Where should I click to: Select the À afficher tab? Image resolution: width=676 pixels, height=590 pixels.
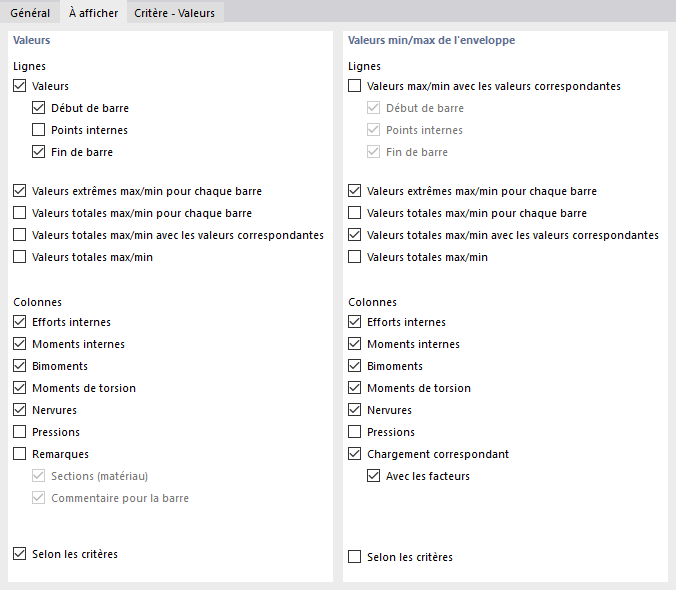(x=93, y=13)
